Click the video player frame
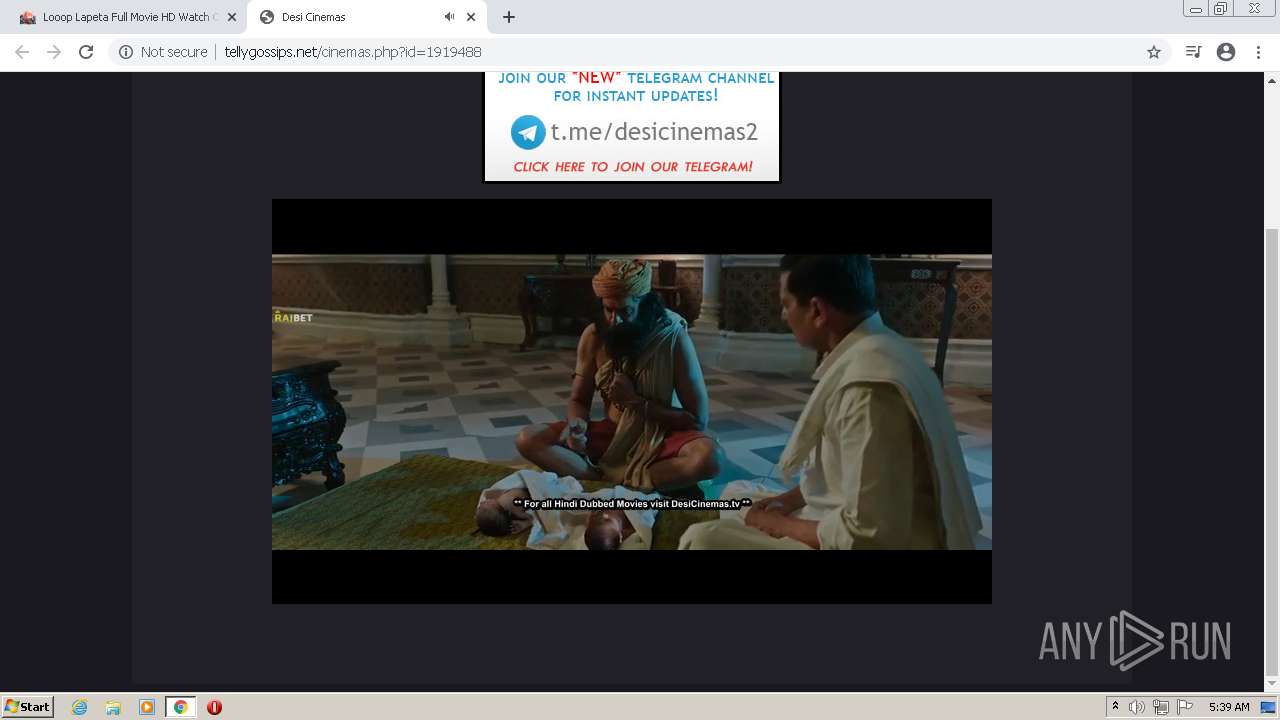 tap(632, 401)
